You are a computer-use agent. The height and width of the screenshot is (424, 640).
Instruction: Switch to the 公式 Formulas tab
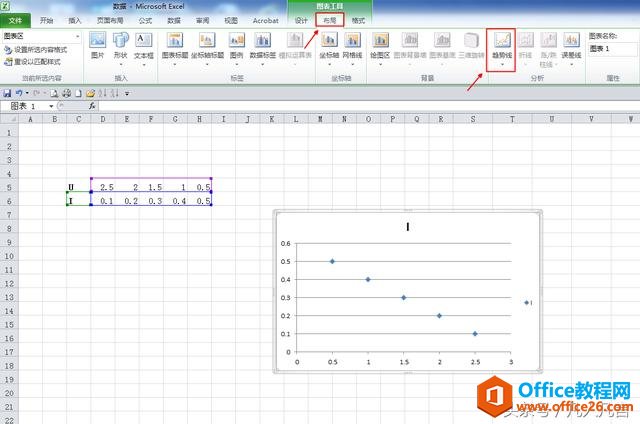point(145,20)
